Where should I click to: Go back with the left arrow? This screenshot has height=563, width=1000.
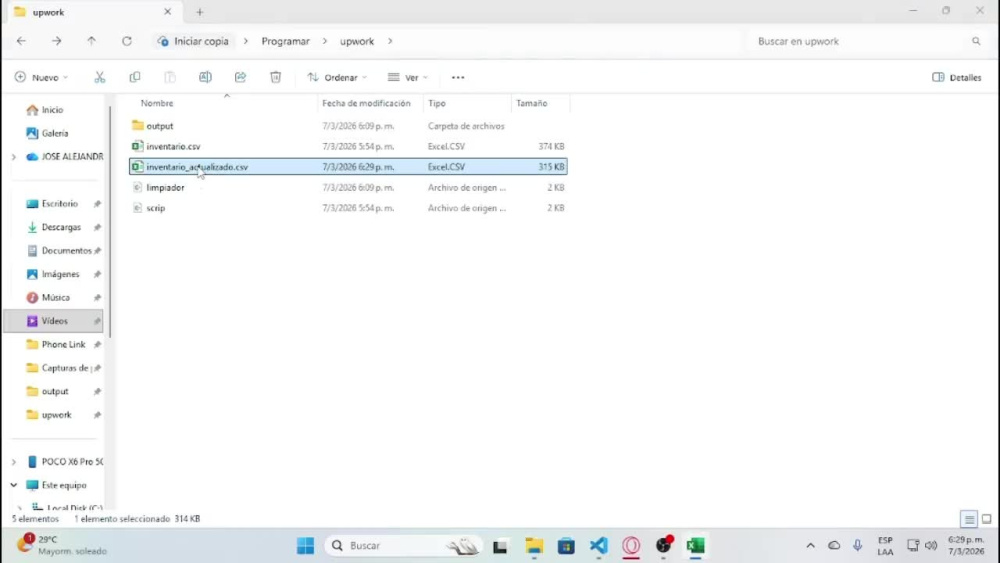click(22, 41)
